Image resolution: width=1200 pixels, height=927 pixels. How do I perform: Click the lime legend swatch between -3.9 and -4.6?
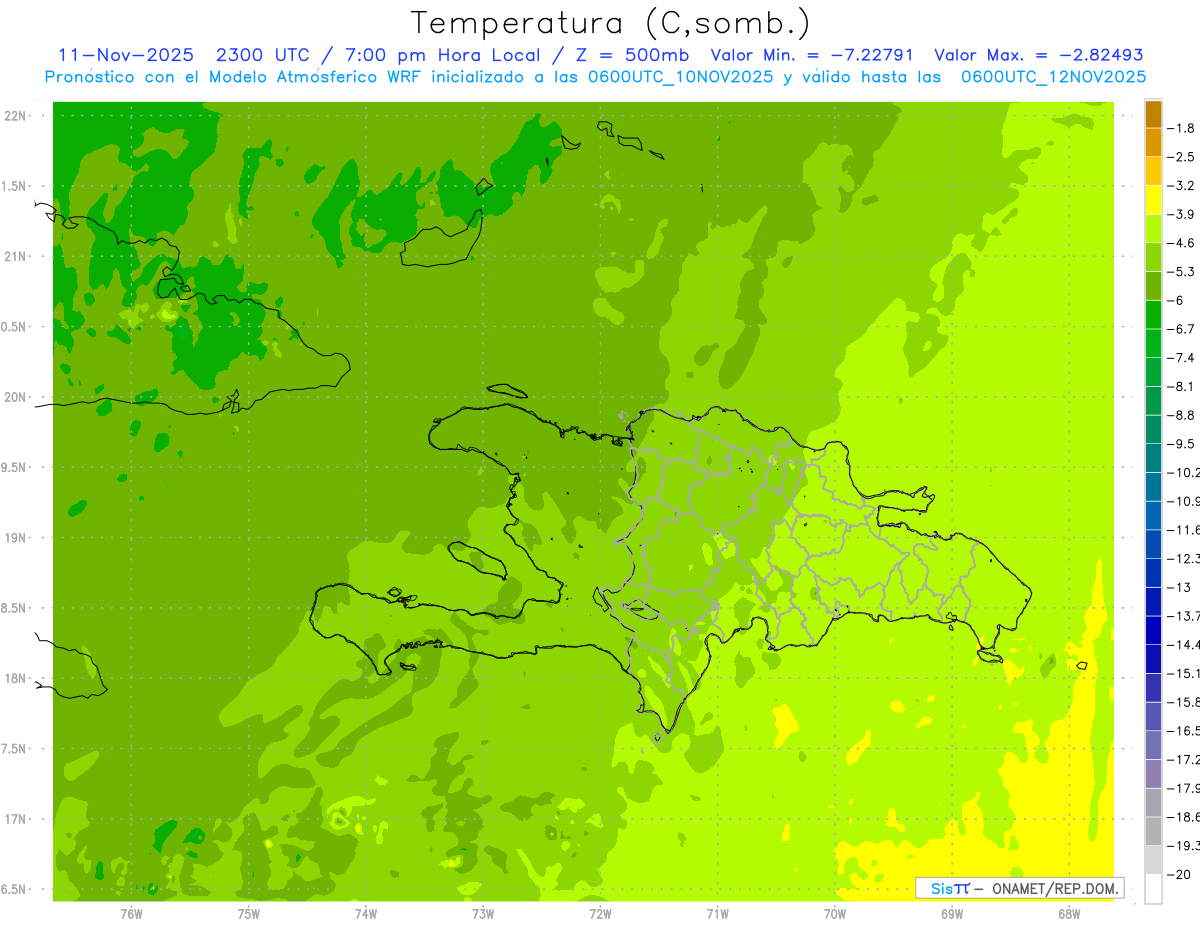(1153, 229)
